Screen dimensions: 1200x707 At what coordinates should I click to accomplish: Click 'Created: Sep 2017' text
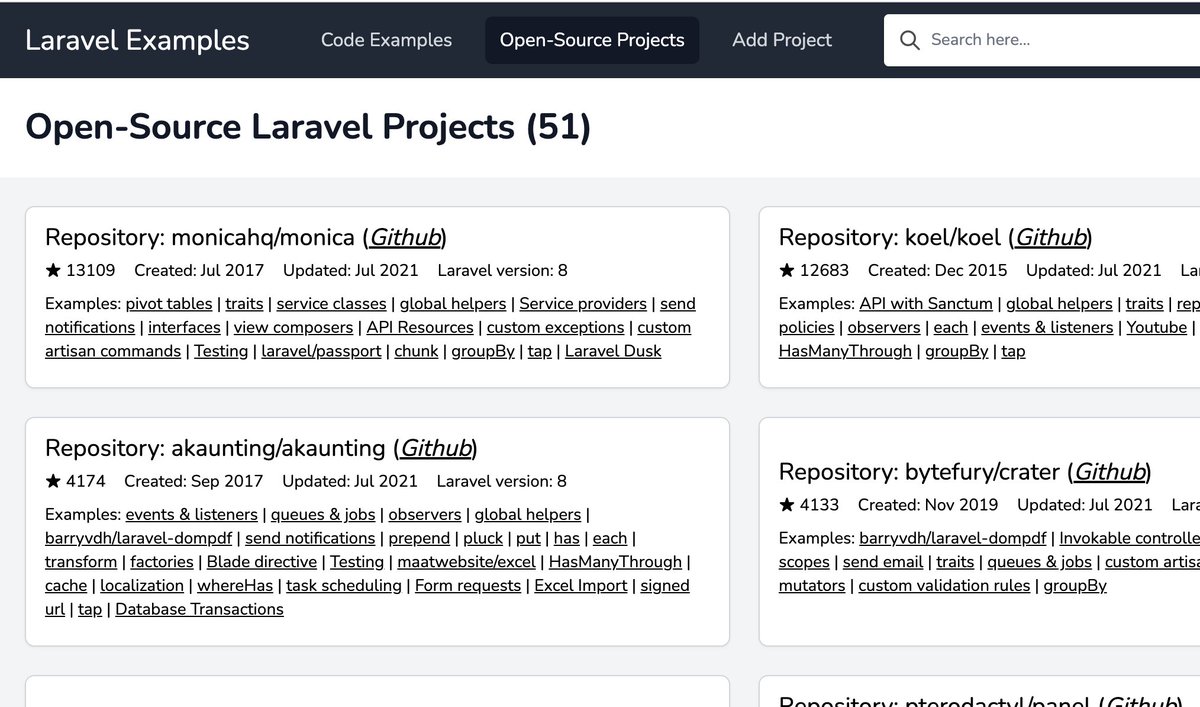[194, 481]
